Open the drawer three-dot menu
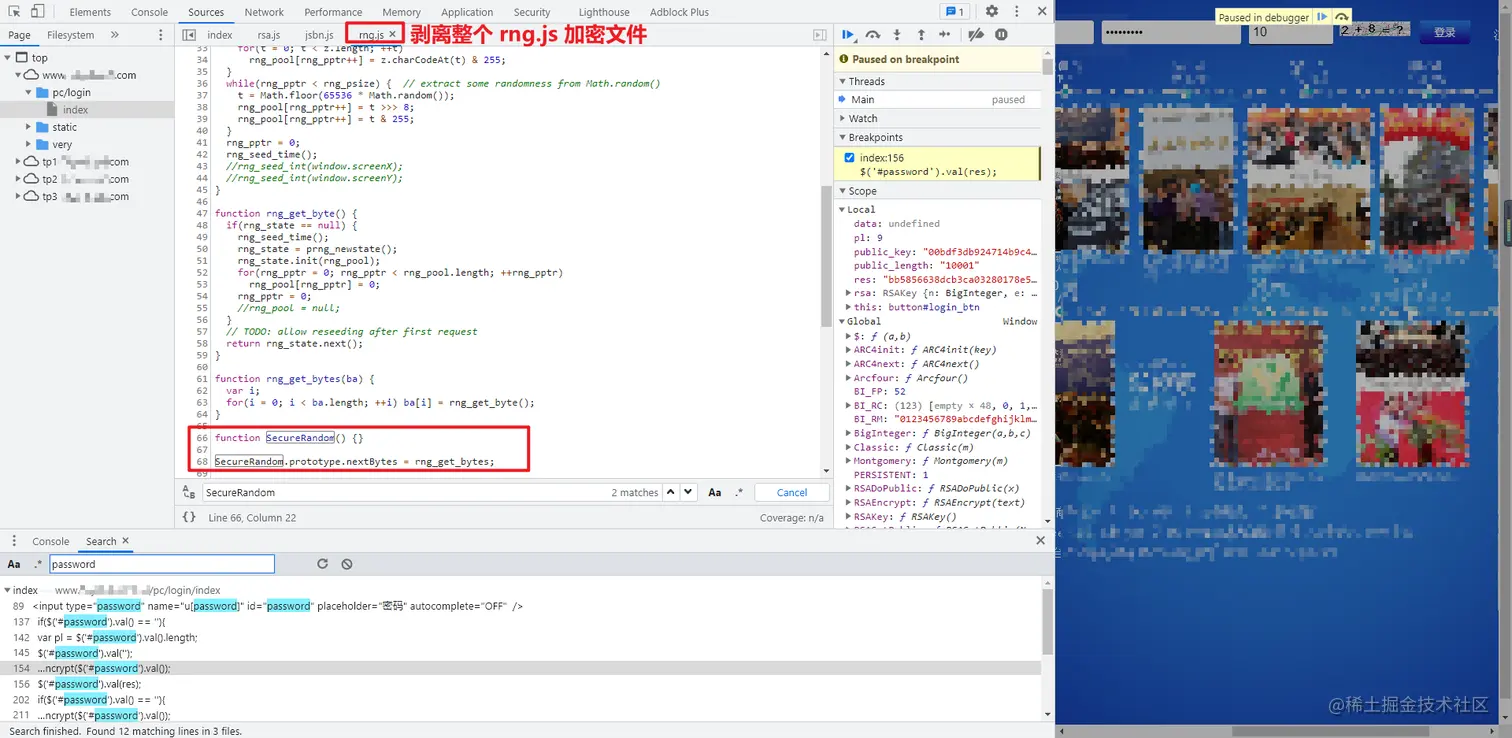 click(x=13, y=541)
